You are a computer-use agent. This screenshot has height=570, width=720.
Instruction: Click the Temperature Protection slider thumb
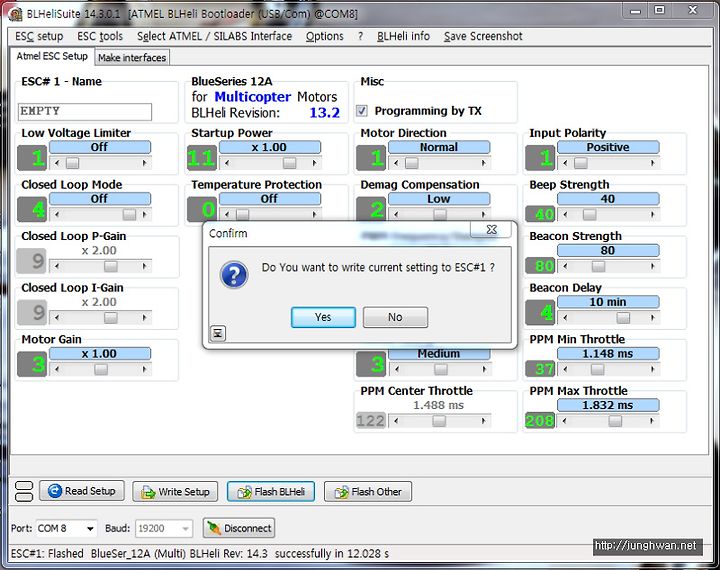(242, 214)
